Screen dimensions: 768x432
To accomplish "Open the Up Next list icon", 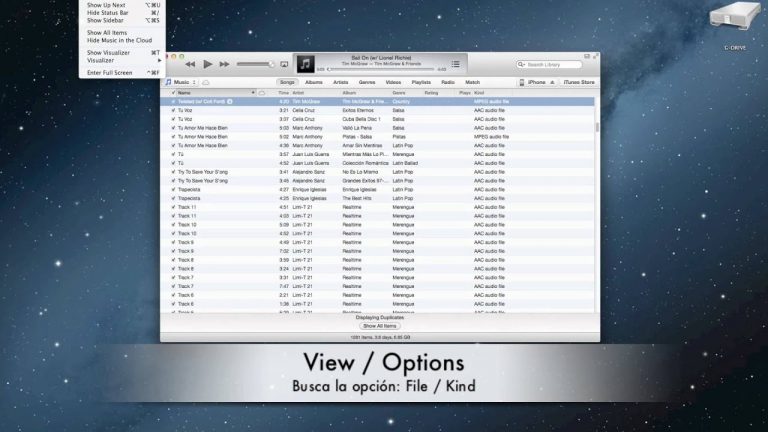I will pos(456,64).
